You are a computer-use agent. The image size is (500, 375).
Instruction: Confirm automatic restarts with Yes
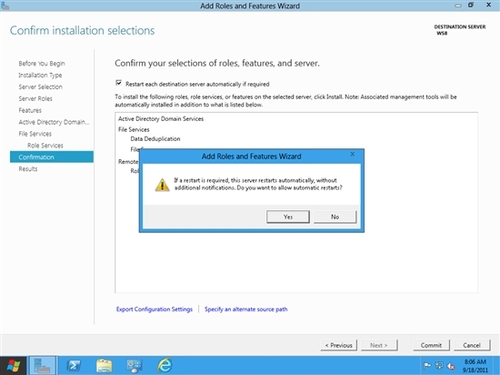click(x=288, y=217)
